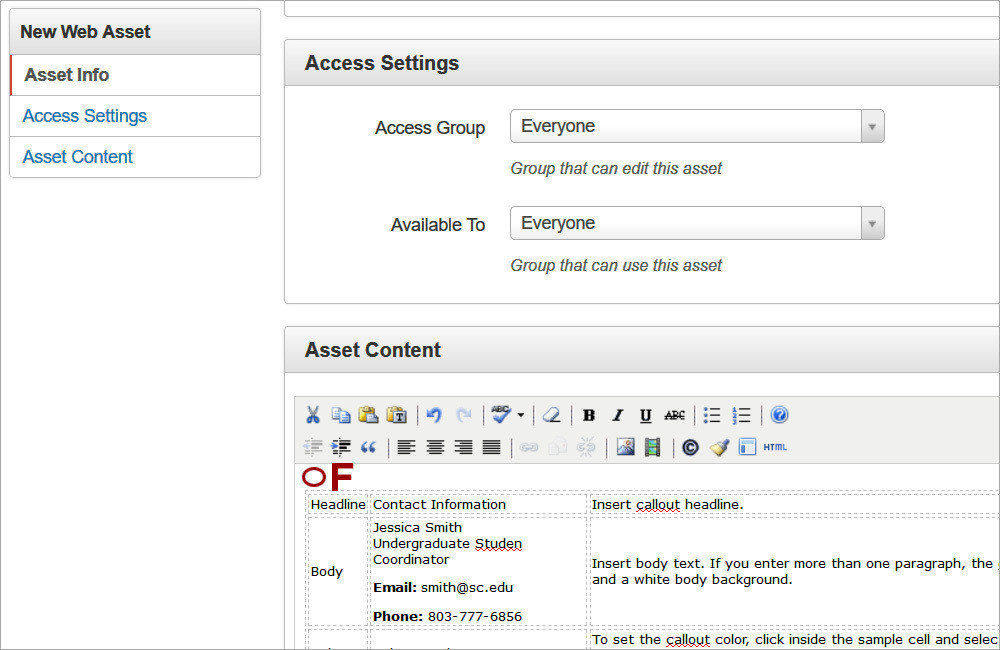Viewport: 1000px width, 650px height.
Task: Center-align the text
Action: [x=434, y=447]
